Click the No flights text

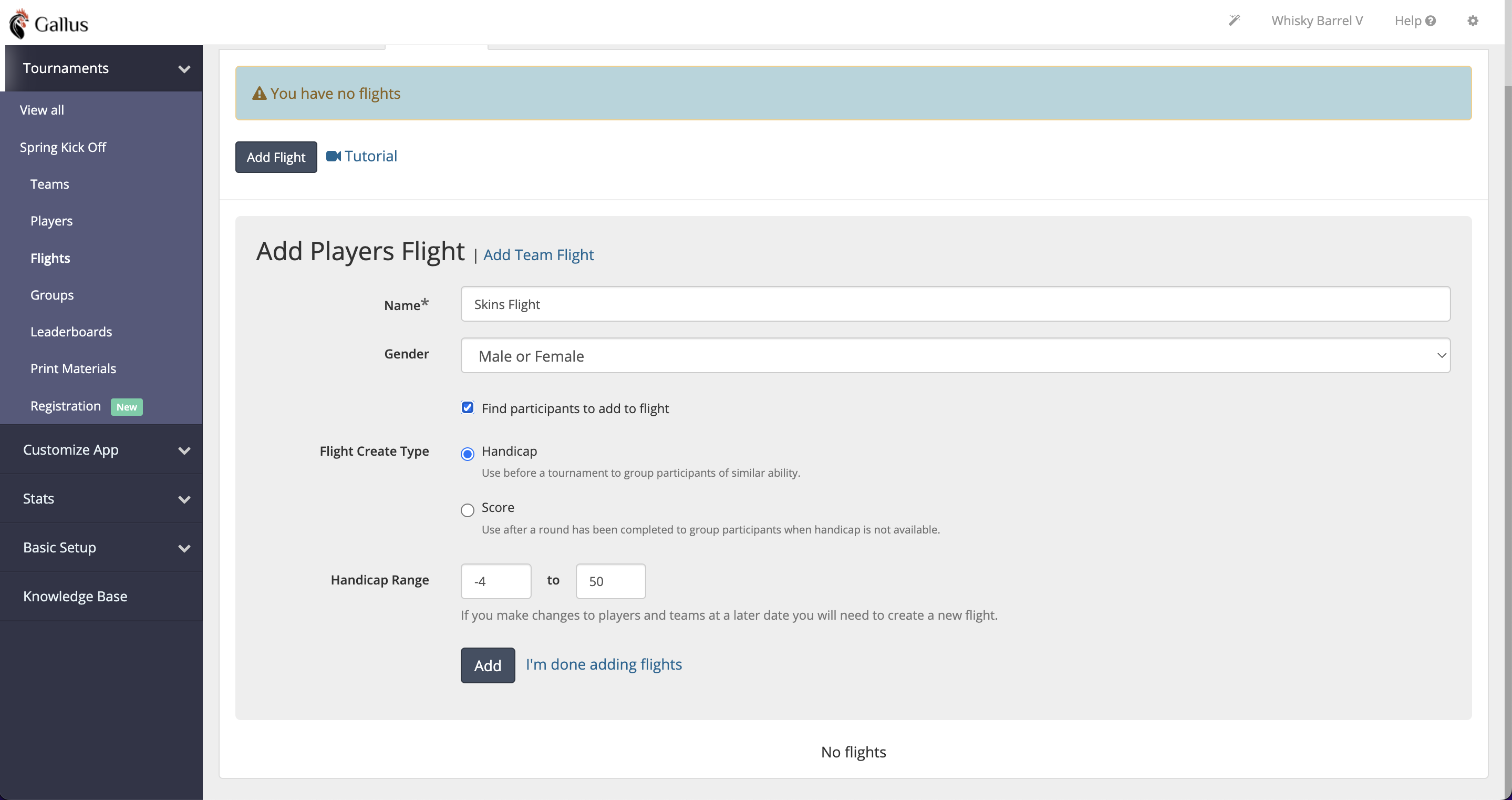click(853, 752)
